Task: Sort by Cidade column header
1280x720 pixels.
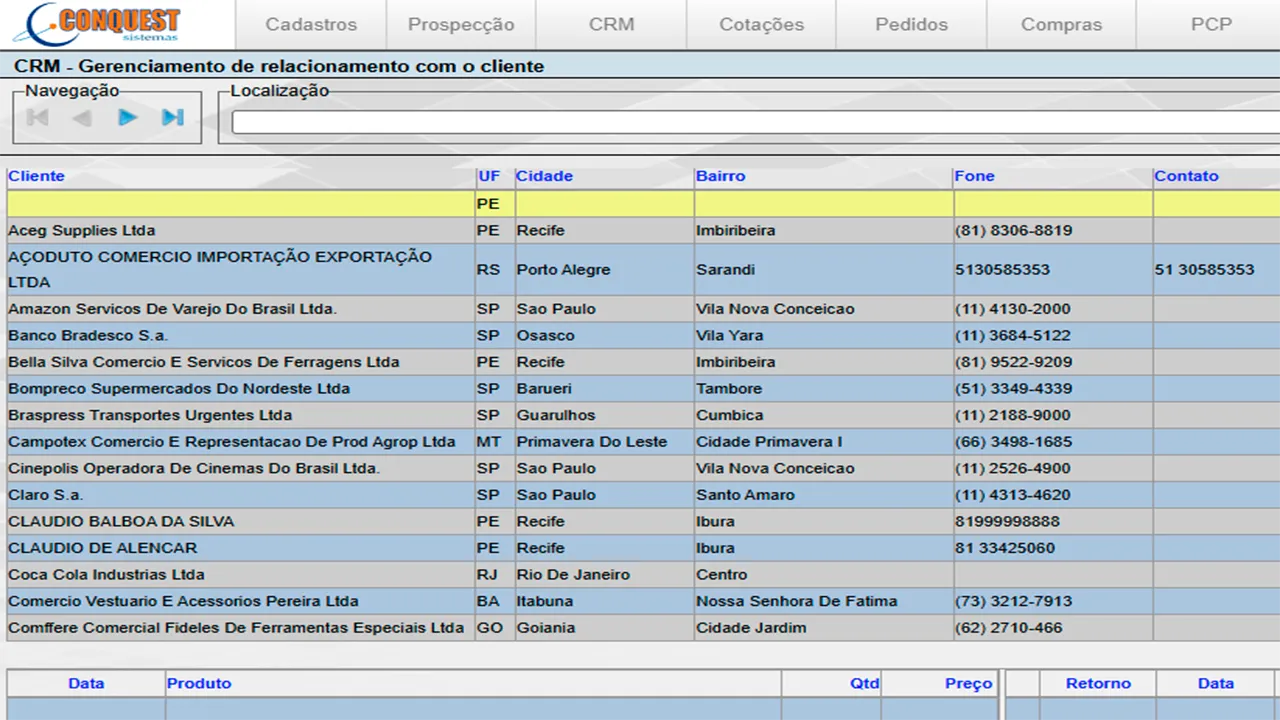Action: coord(545,176)
